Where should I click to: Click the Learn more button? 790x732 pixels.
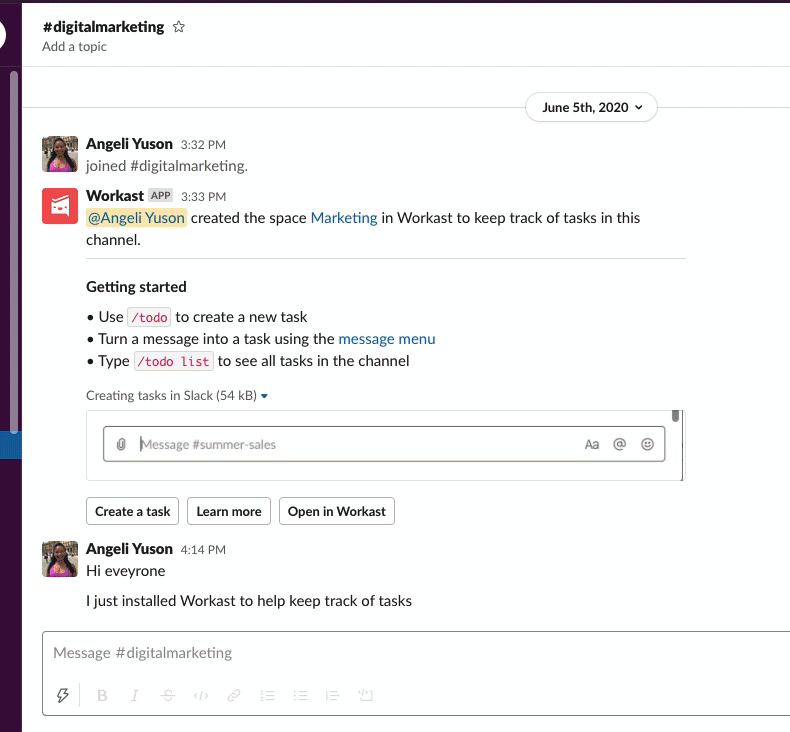229,511
